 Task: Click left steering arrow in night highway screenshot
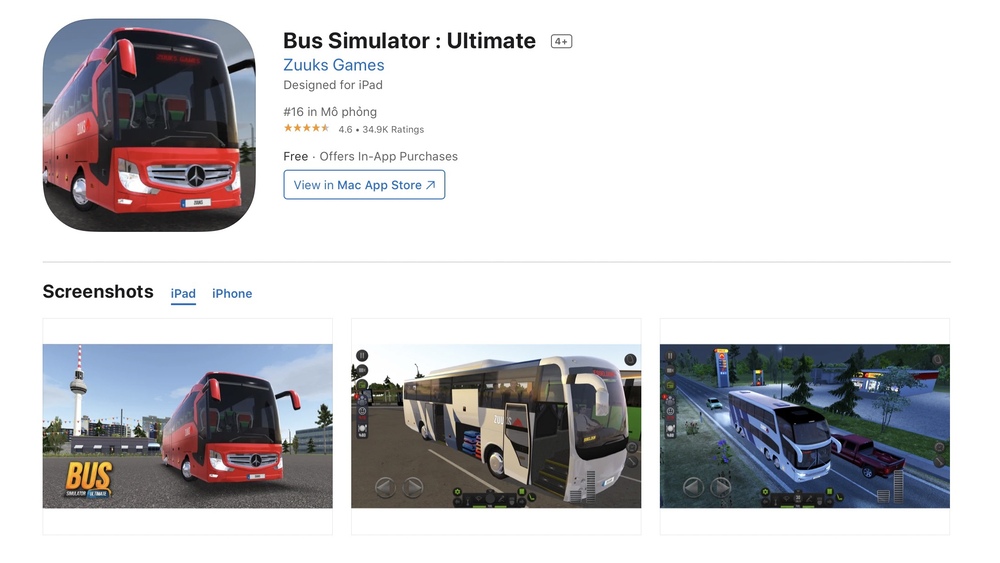click(x=693, y=488)
